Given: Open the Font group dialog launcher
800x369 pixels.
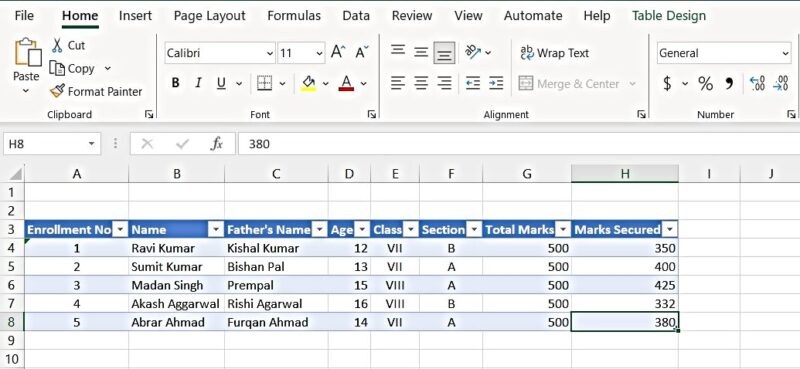Looking at the screenshot, I should [372, 115].
